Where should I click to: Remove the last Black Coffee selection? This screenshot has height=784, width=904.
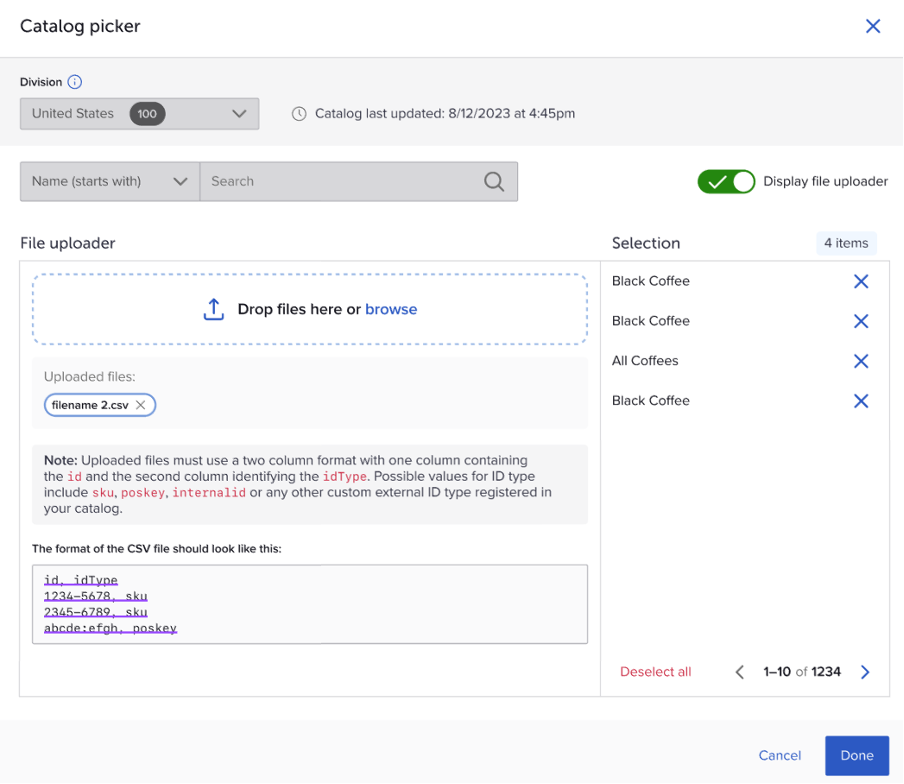860,401
